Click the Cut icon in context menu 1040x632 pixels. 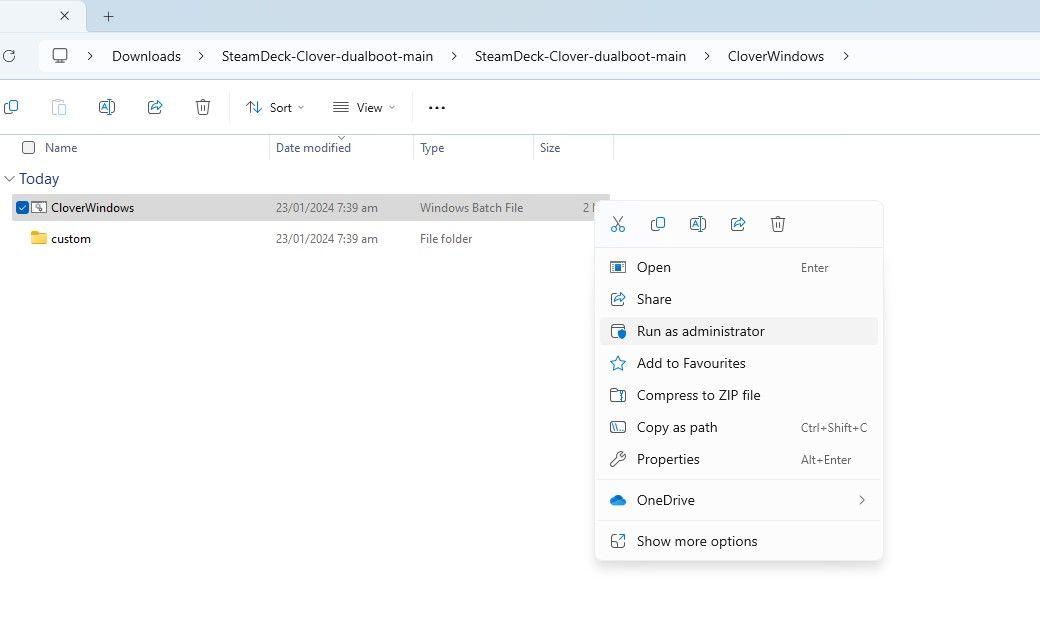coord(618,225)
